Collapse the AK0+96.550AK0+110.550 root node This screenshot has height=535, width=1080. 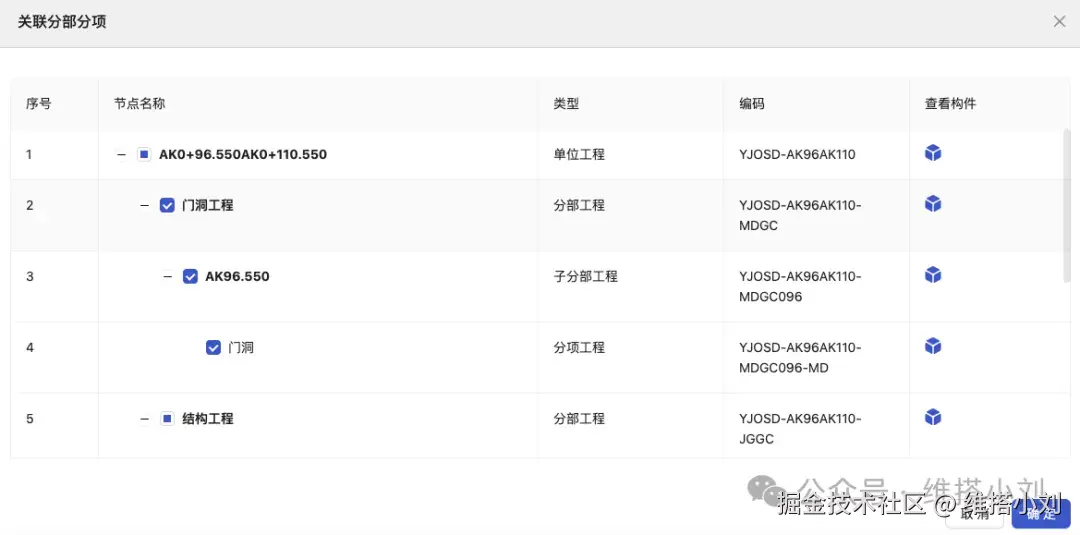(x=121, y=154)
